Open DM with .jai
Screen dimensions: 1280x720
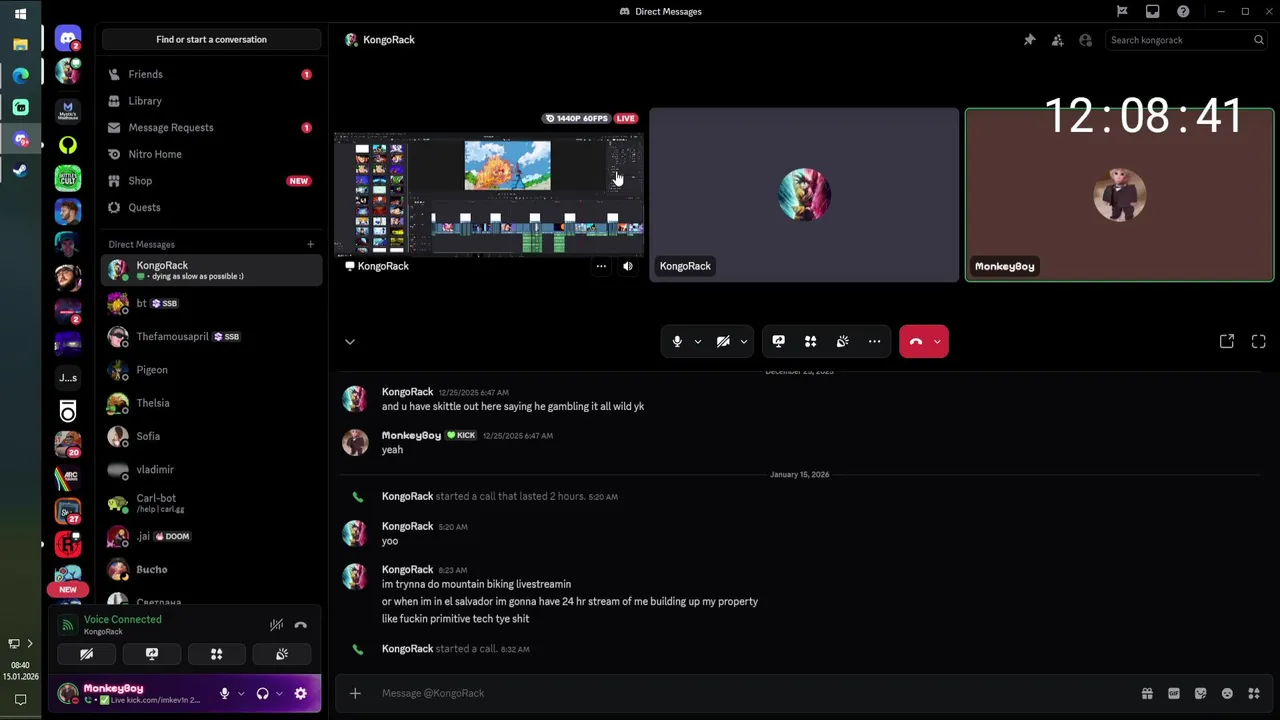tap(211, 536)
